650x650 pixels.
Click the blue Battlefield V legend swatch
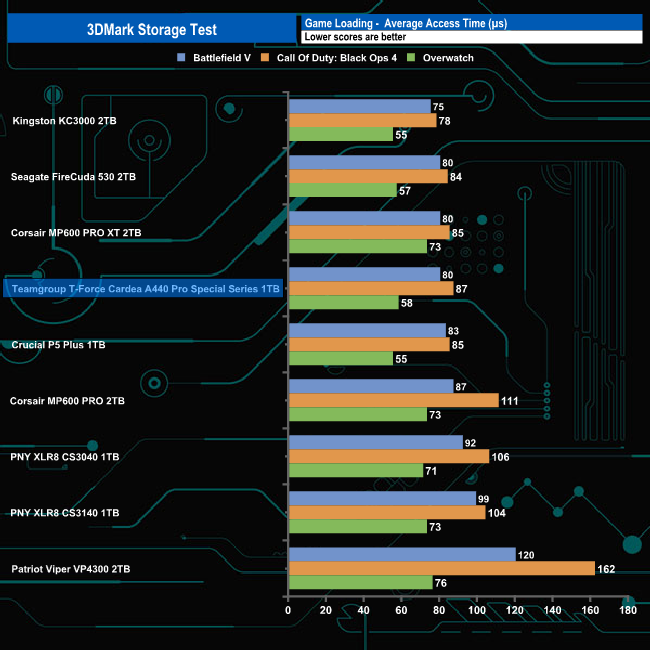[x=181, y=58]
